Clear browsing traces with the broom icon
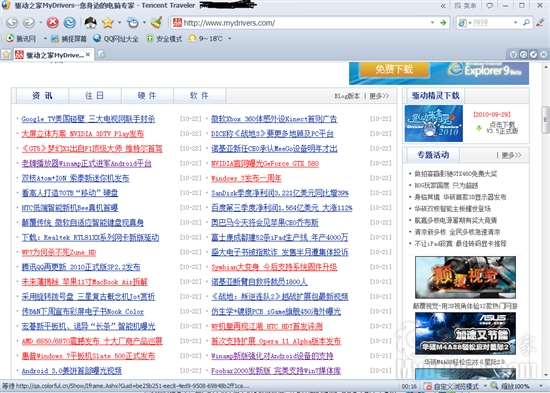550x393 pixels. tap(156, 23)
